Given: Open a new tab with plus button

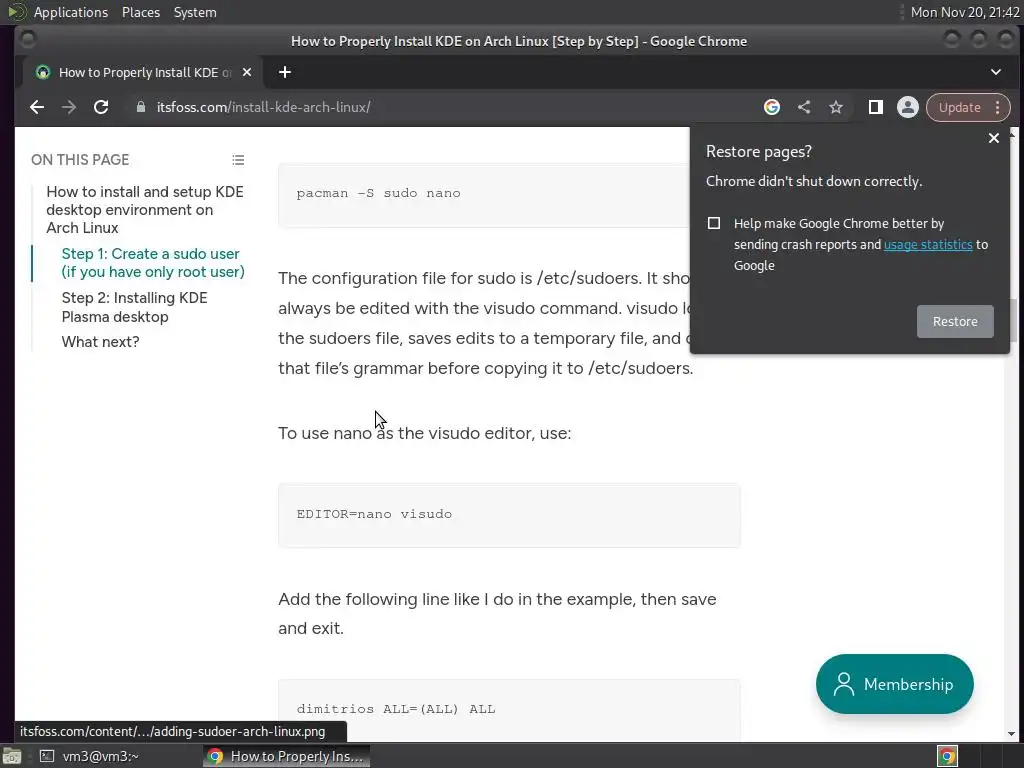Looking at the screenshot, I should 285,72.
